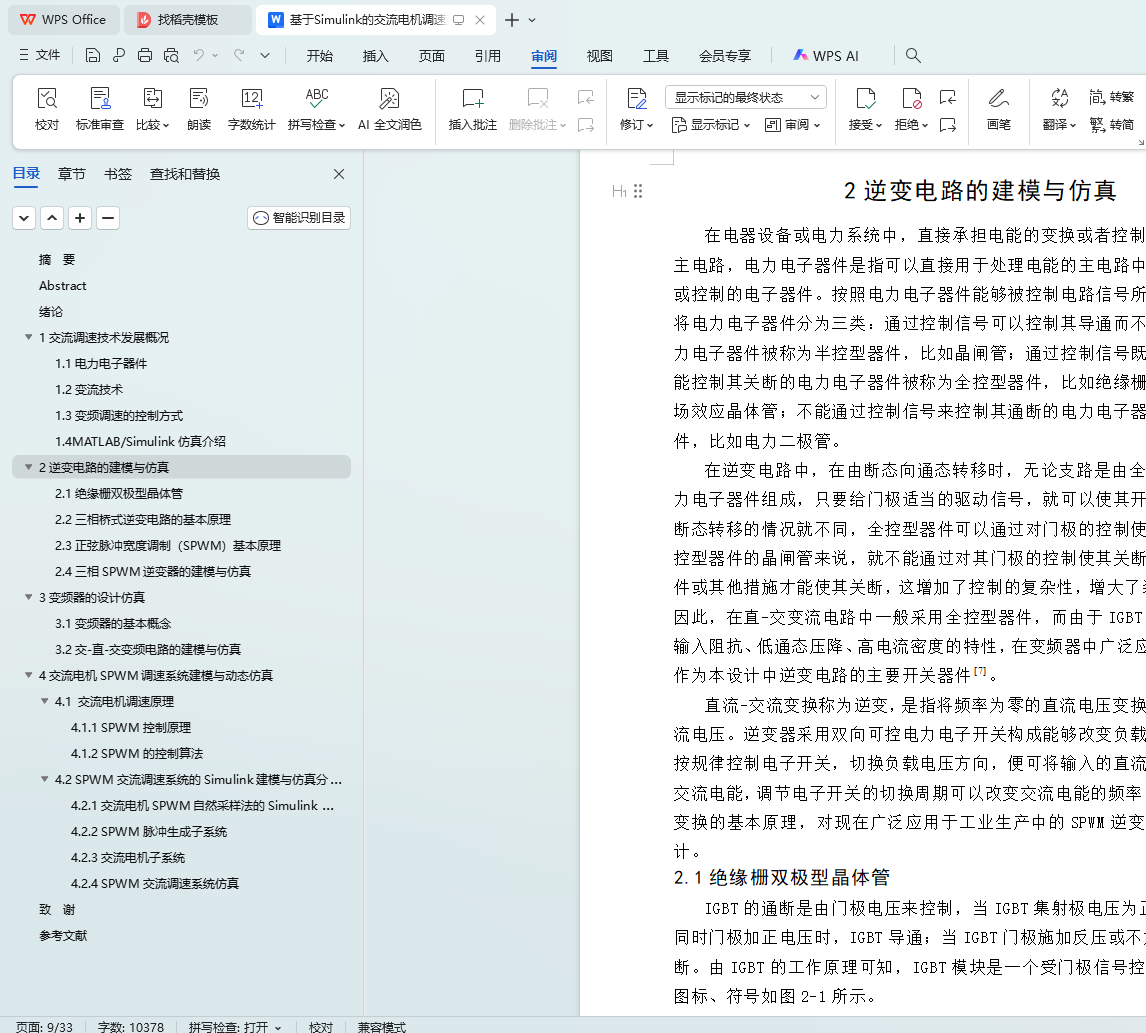Convert text with 转简 button
This screenshot has height=1033, width=1146.
(1112, 125)
